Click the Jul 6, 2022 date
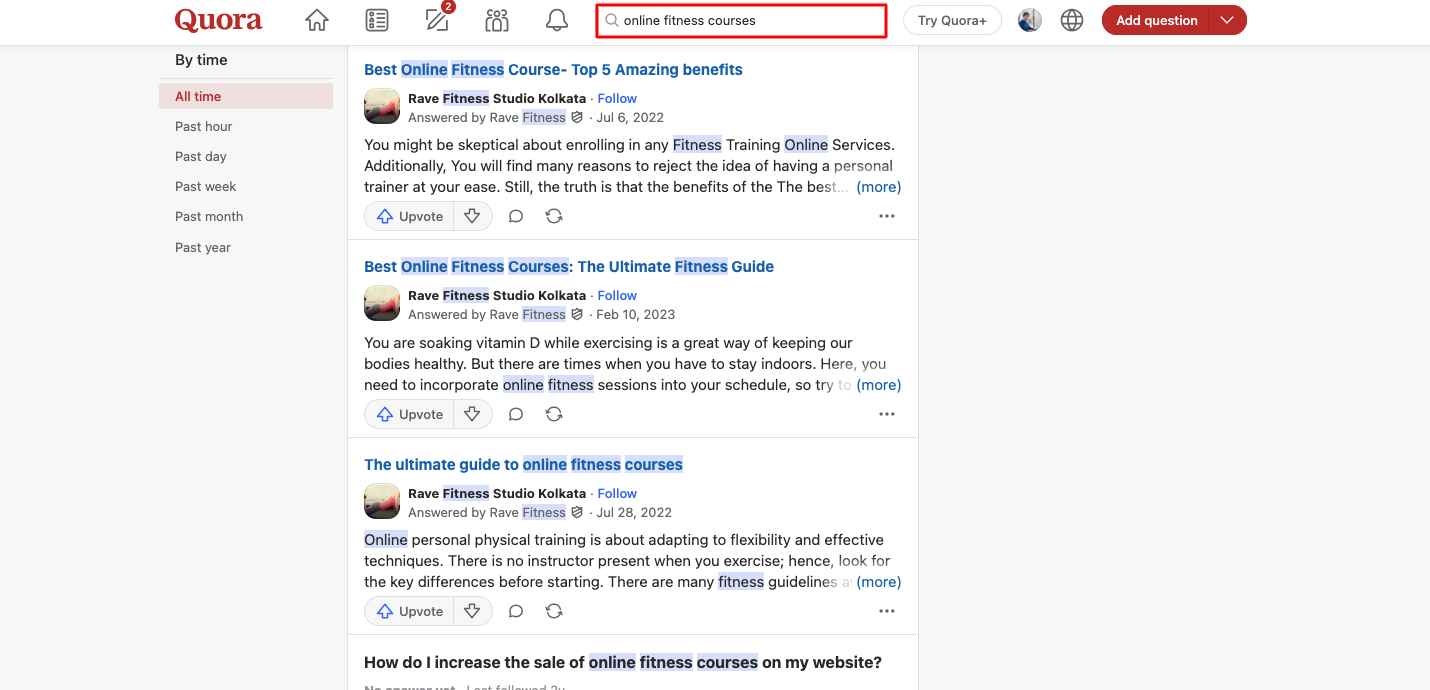 pyautogui.click(x=630, y=117)
